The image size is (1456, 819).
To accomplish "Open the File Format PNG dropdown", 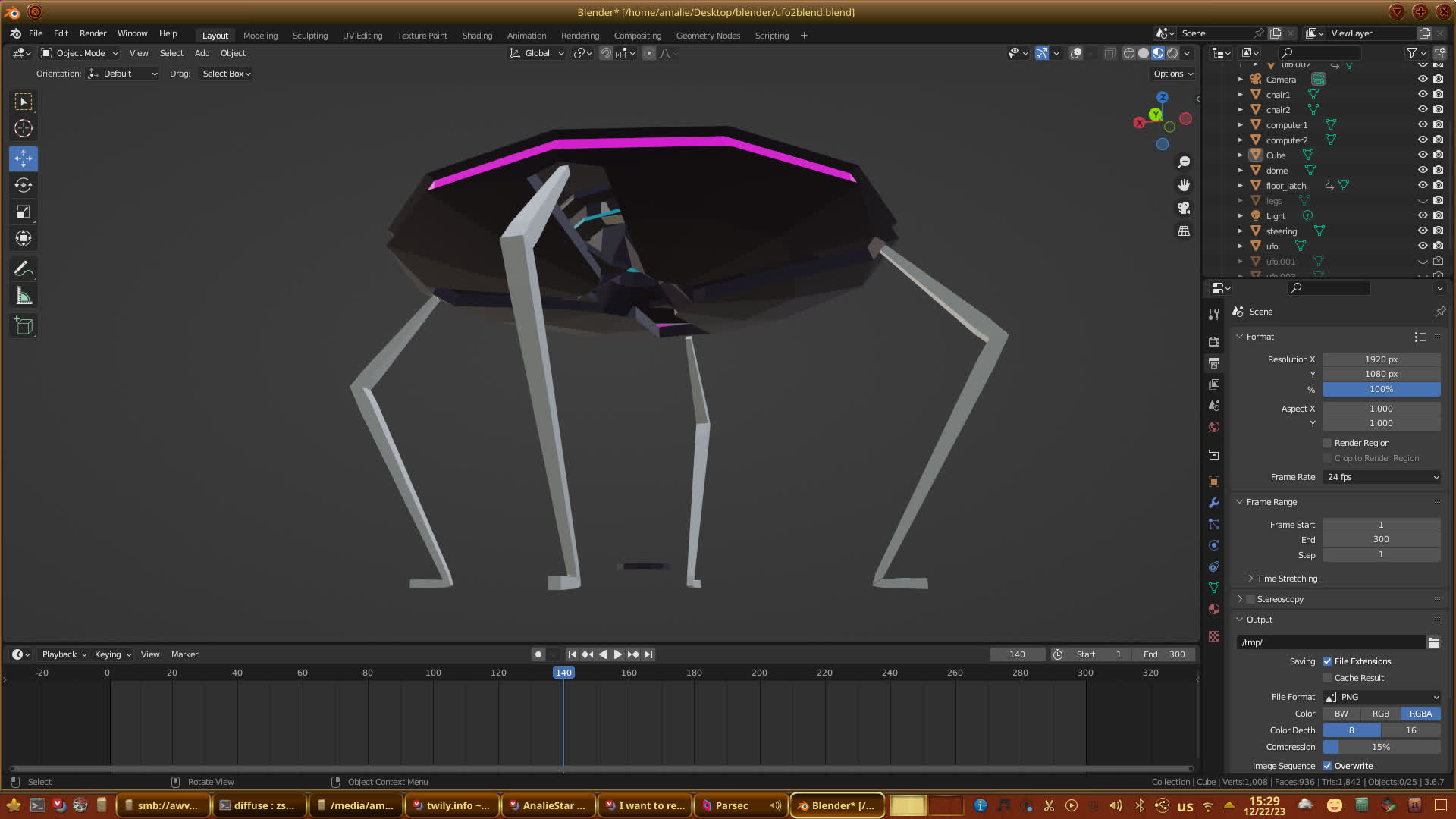I will 1382,697.
